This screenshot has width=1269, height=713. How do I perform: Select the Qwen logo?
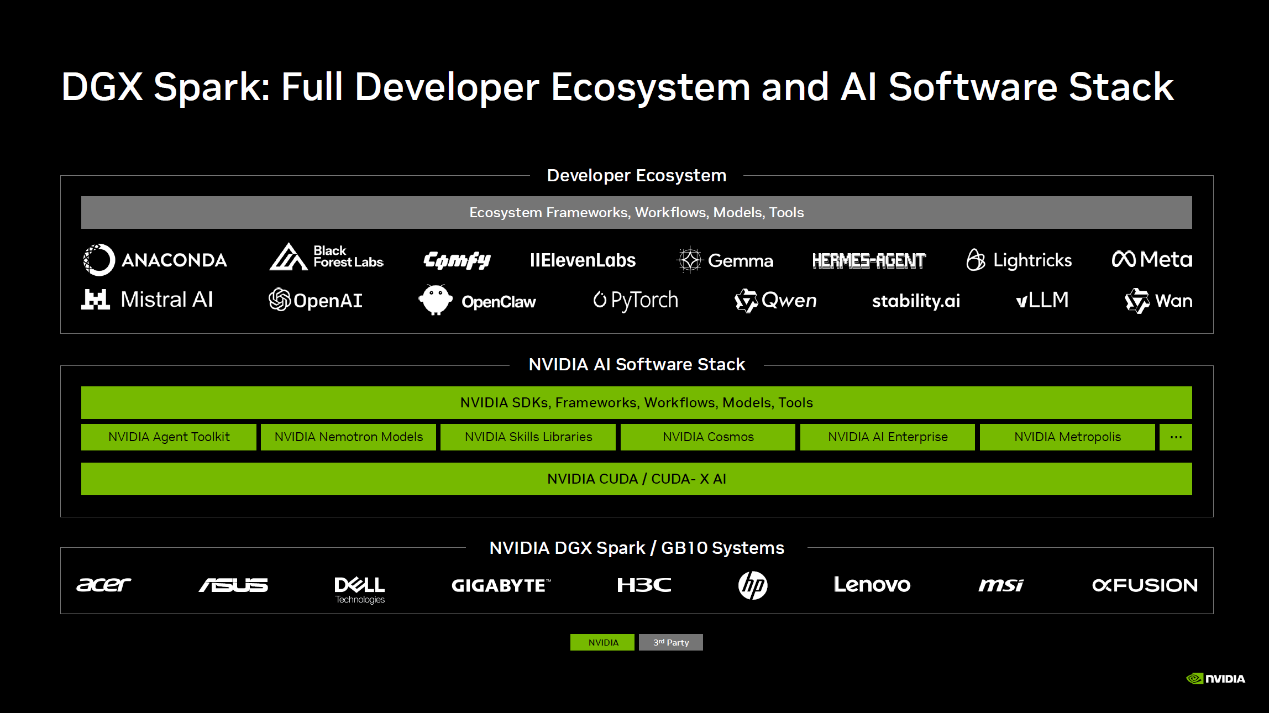tap(775, 300)
